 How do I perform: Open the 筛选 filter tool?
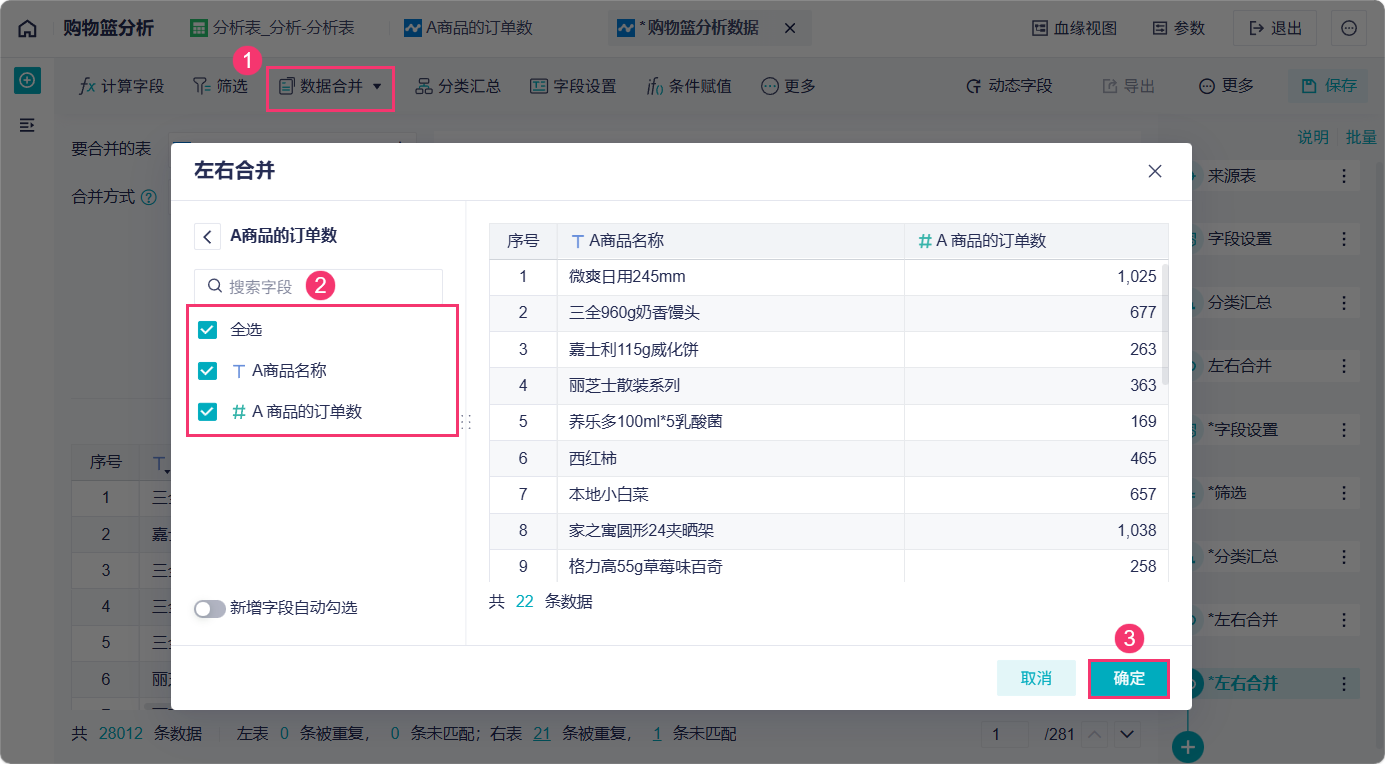(x=219, y=86)
